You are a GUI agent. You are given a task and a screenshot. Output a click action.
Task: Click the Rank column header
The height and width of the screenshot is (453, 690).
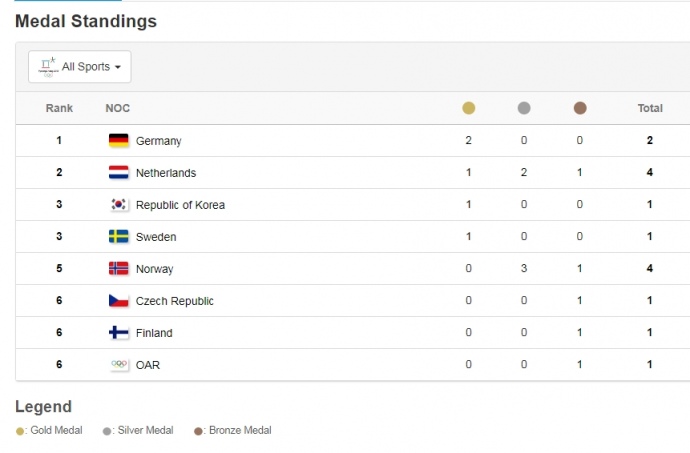(59, 108)
